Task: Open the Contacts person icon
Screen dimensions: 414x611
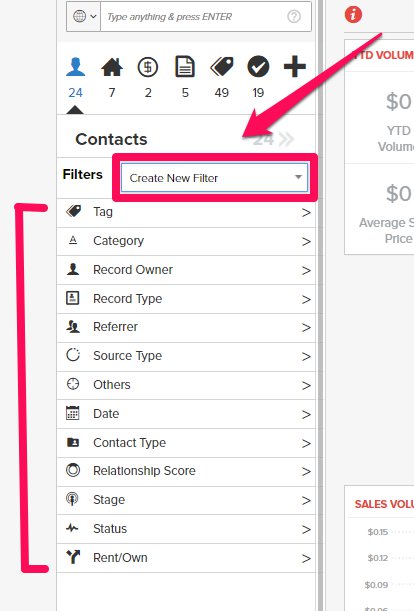Action: coord(75,67)
